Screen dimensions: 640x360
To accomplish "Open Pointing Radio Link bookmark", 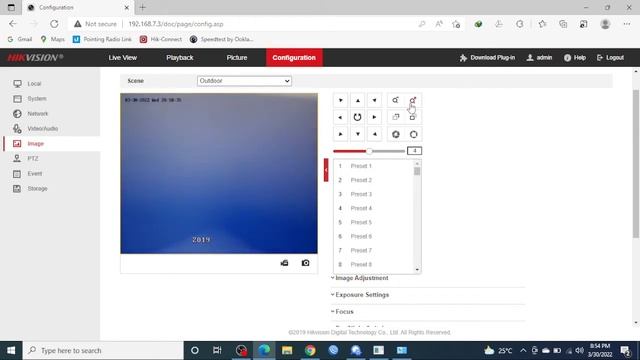I will tap(102, 39).
